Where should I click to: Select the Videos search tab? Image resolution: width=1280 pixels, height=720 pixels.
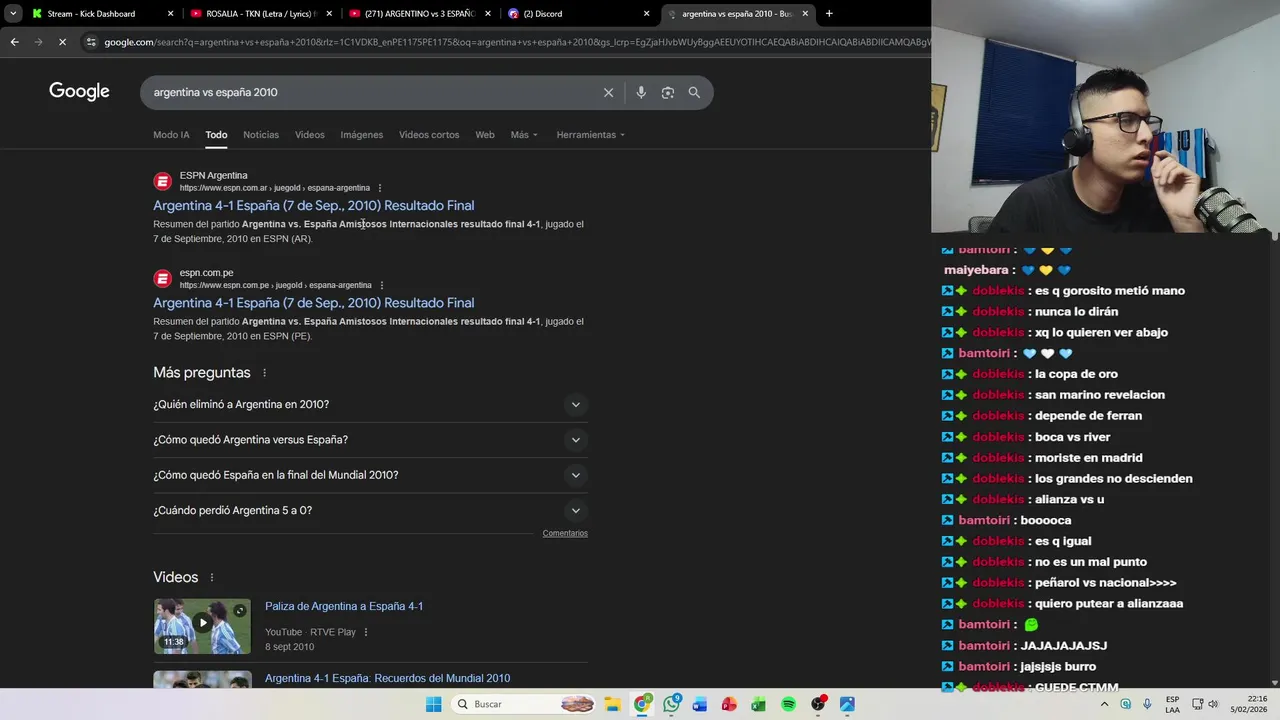tap(310, 135)
